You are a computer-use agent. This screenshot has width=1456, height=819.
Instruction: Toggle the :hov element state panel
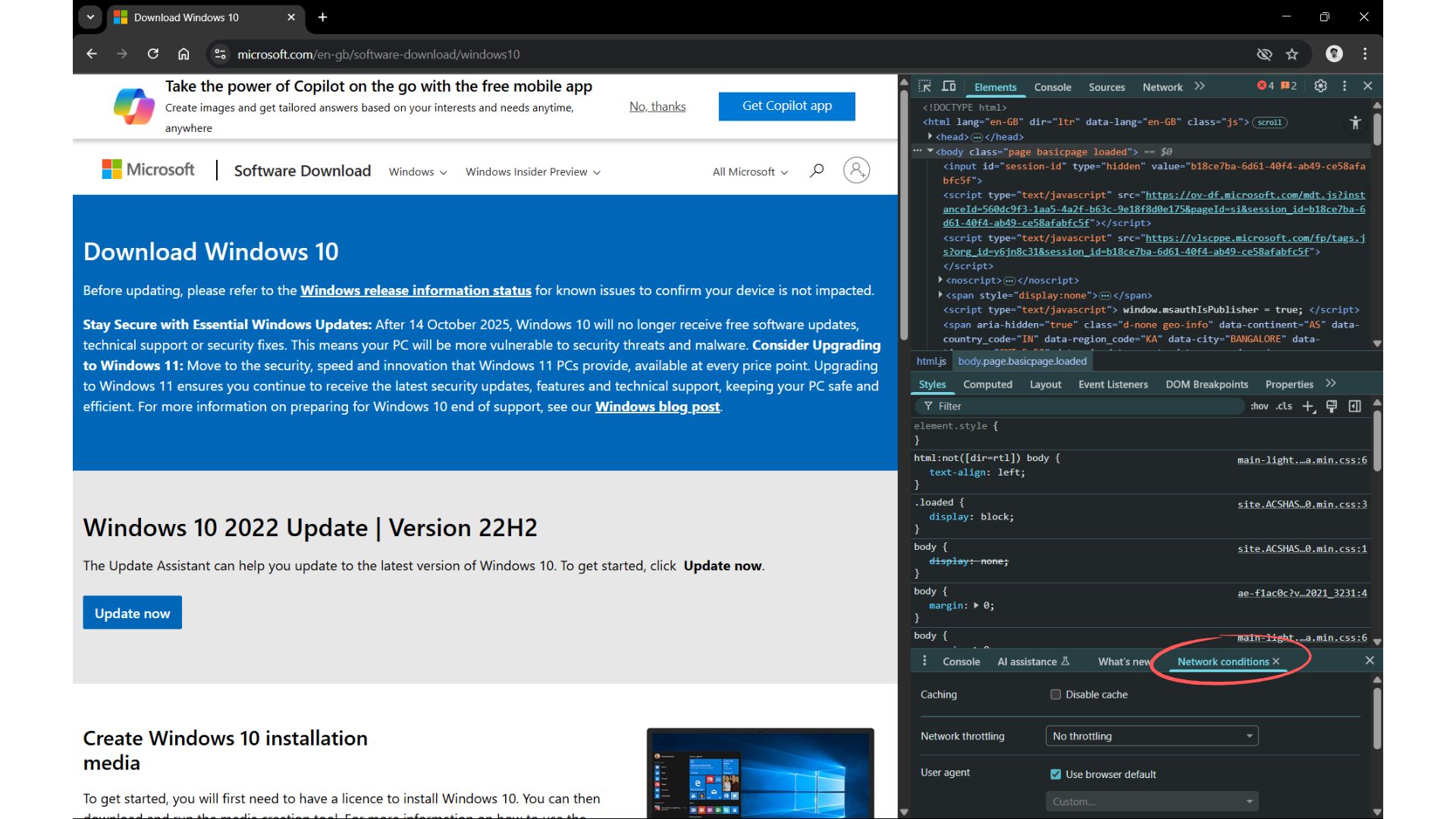(1259, 406)
